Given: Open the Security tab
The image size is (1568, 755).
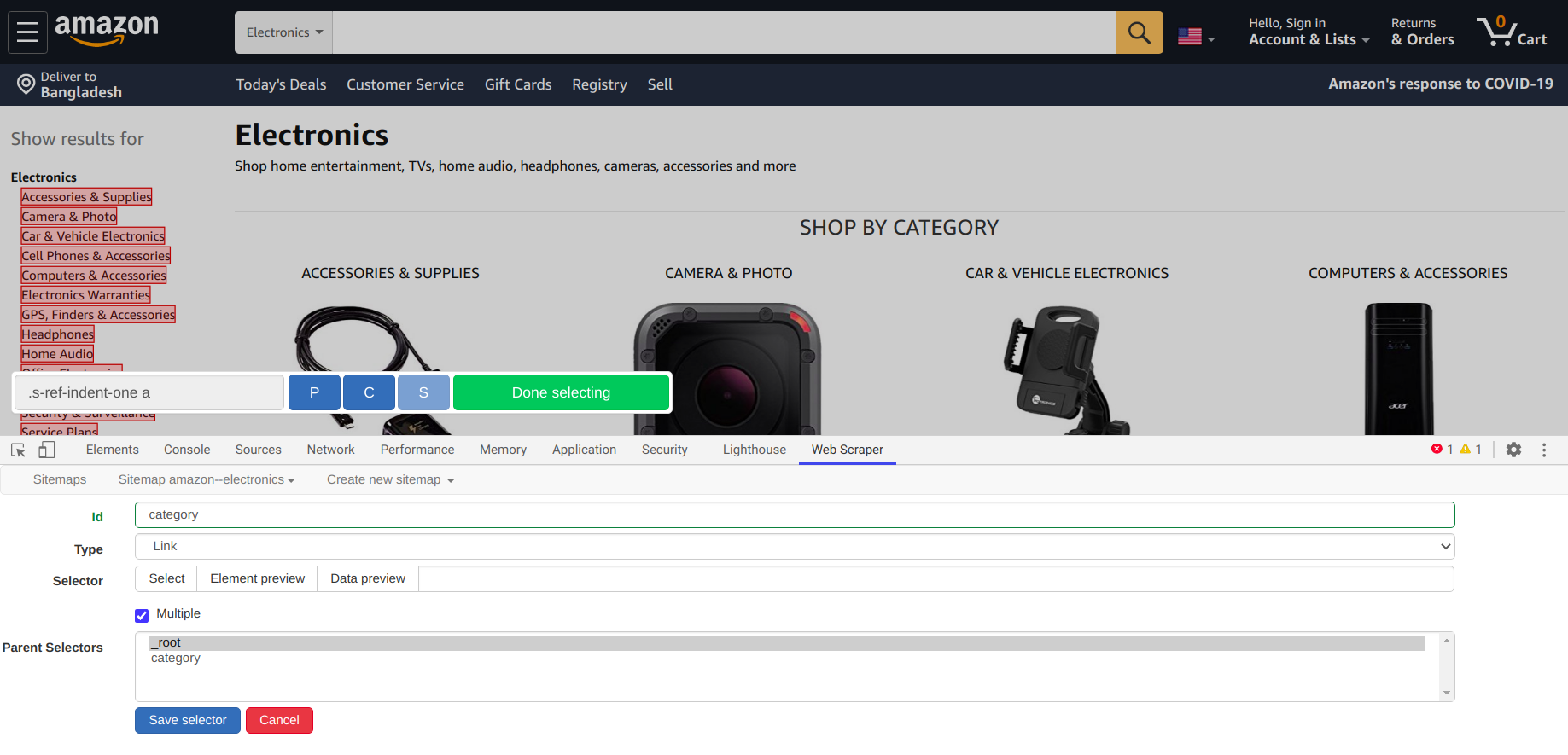Looking at the screenshot, I should coord(664,450).
